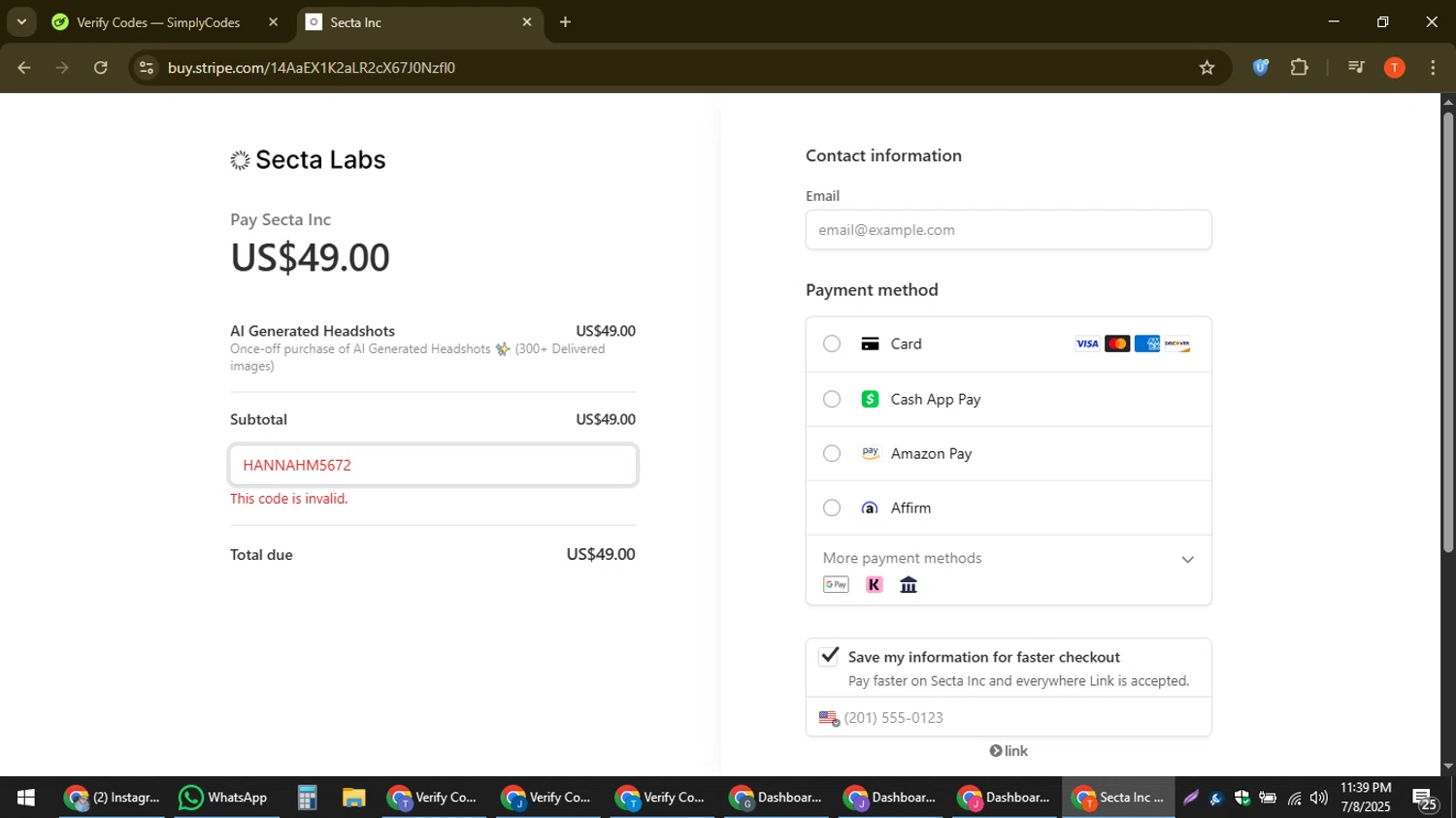Open the Bitwarden shield extension icon
The height and width of the screenshot is (818, 1456).
click(x=1261, y=67)
